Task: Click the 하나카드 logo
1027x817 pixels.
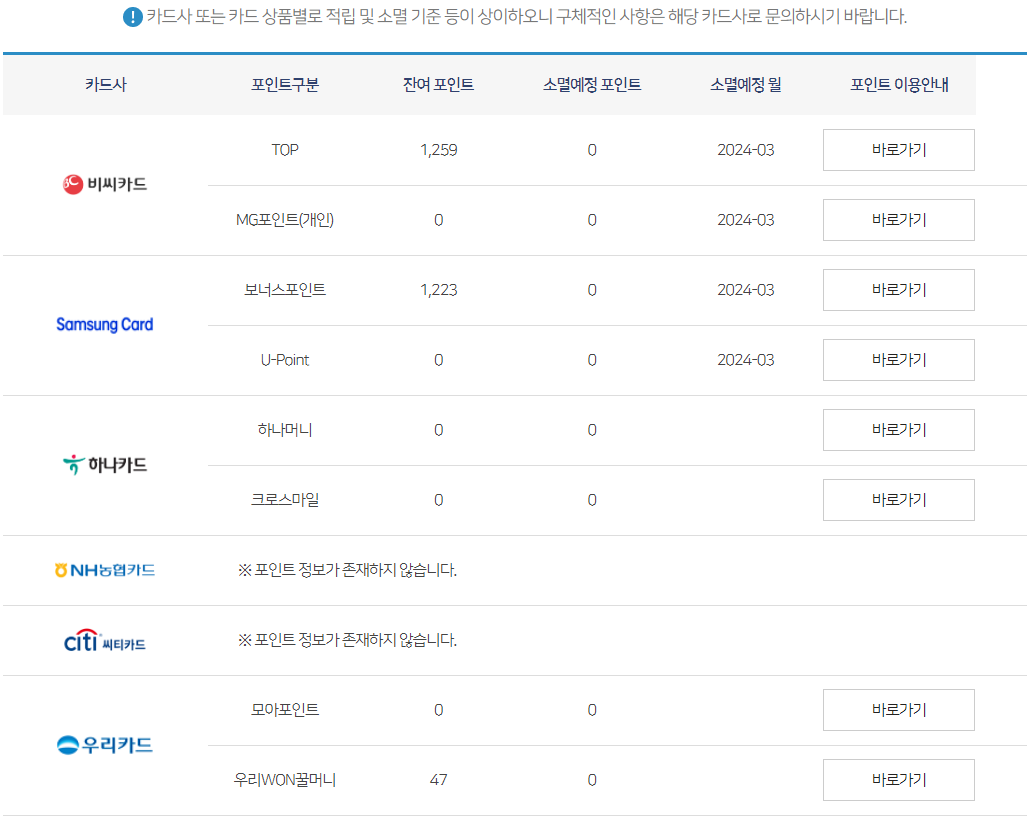Action: click(x=103, y=464)
